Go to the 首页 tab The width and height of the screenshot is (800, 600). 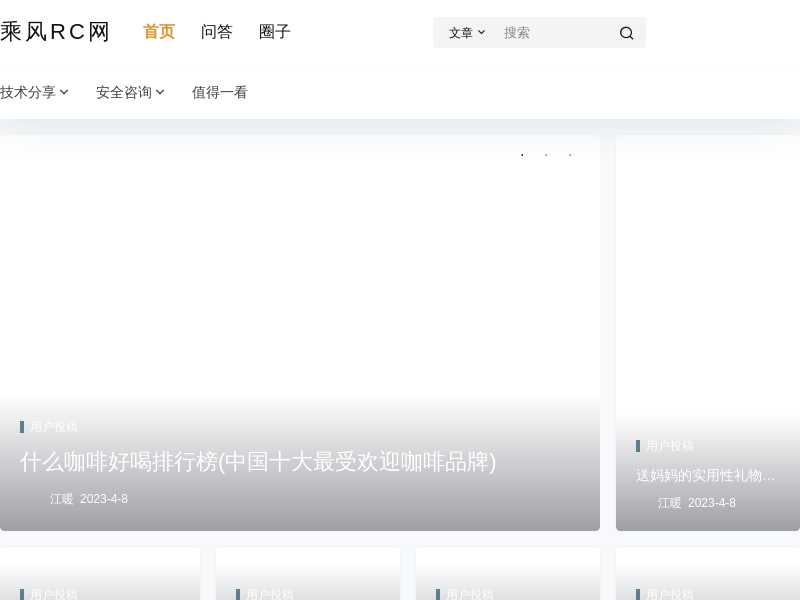[159, 32]
